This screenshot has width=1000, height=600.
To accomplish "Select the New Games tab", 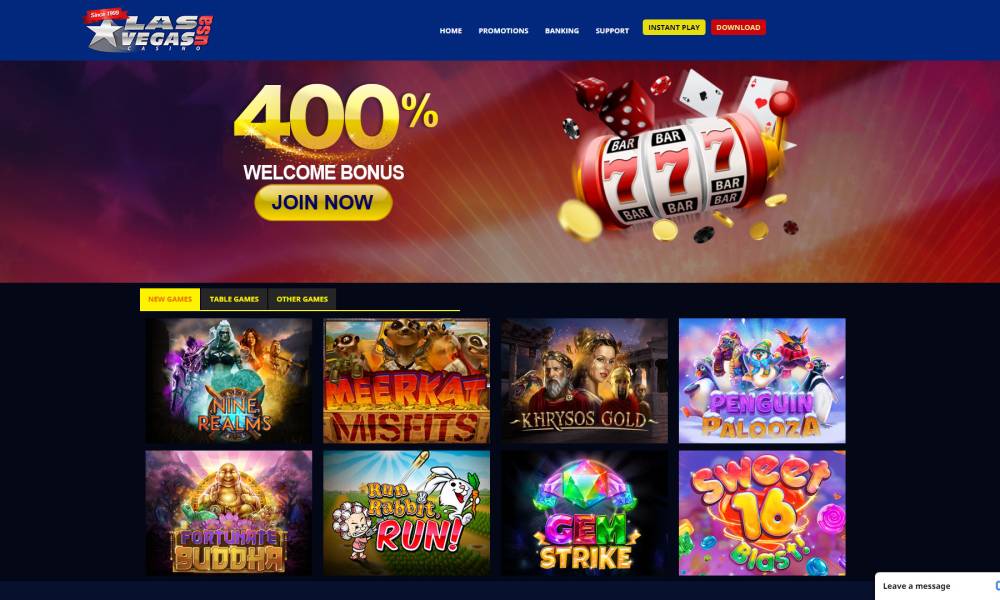I will (170, 299).
